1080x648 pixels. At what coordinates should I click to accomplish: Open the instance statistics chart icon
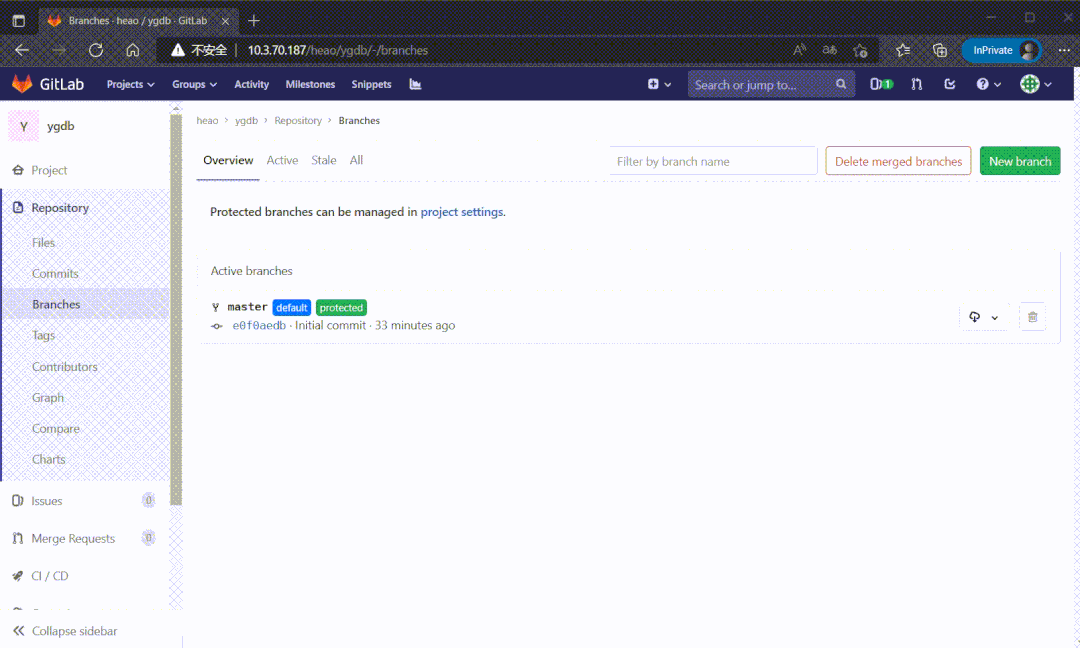(415, 84)
